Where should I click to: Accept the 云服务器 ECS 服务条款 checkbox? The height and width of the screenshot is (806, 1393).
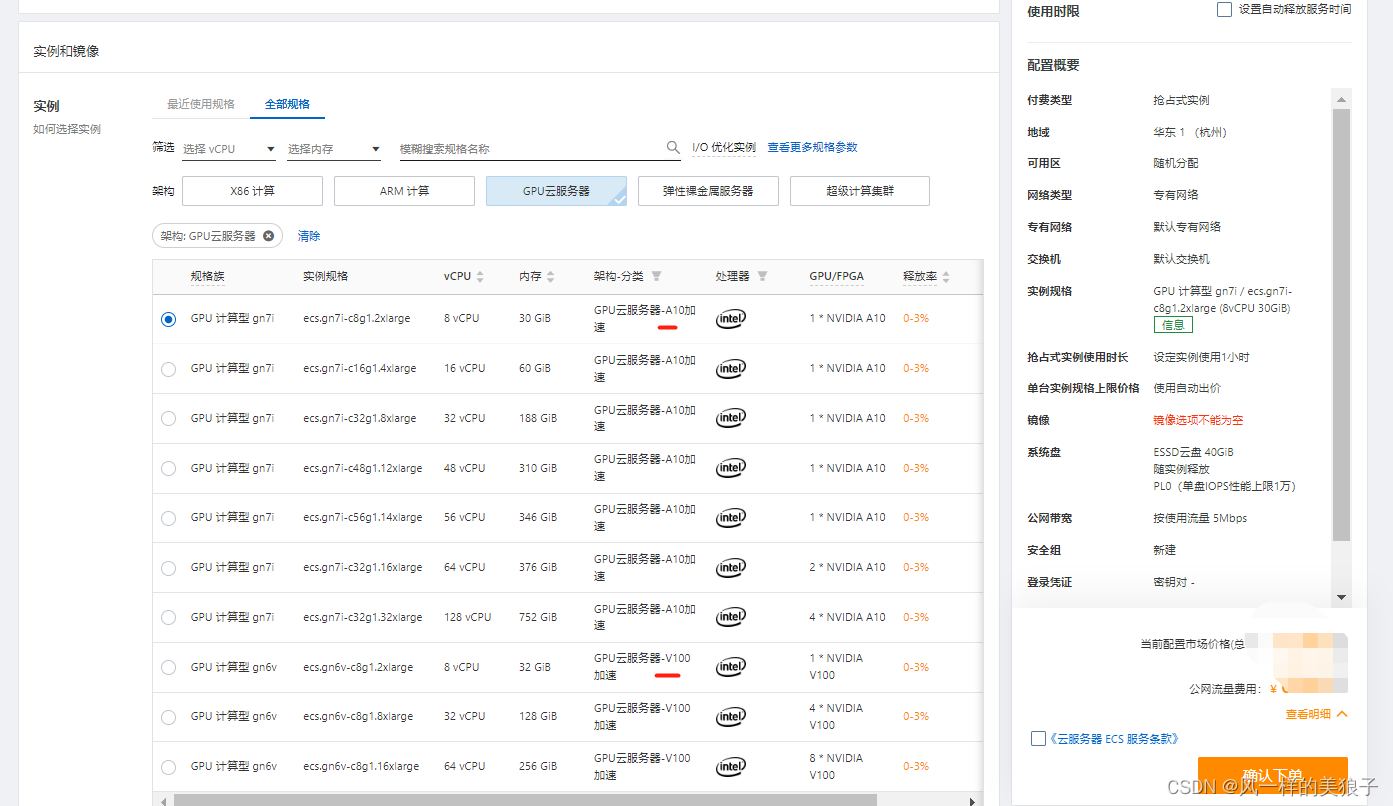tap(1038, 738)
